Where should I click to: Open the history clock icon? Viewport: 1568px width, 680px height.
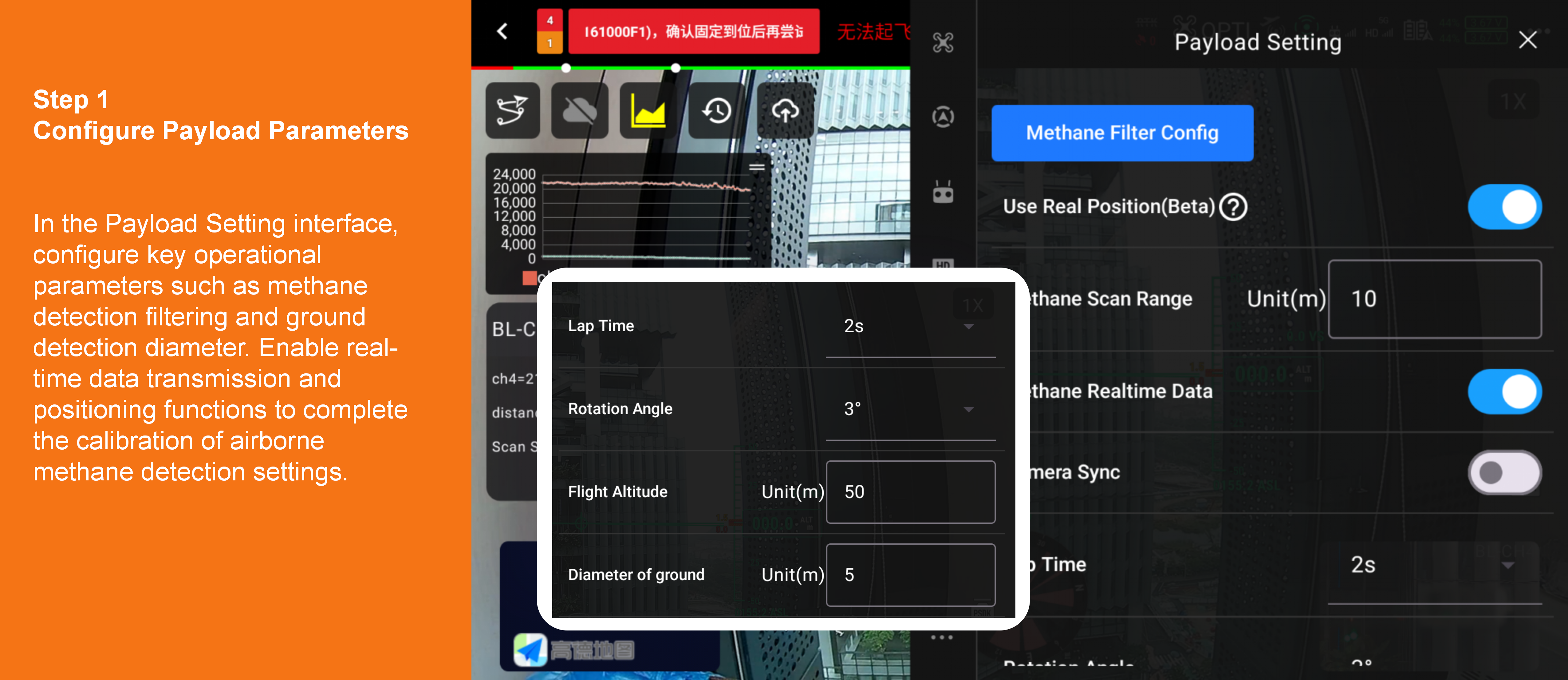tap(716, 111)
